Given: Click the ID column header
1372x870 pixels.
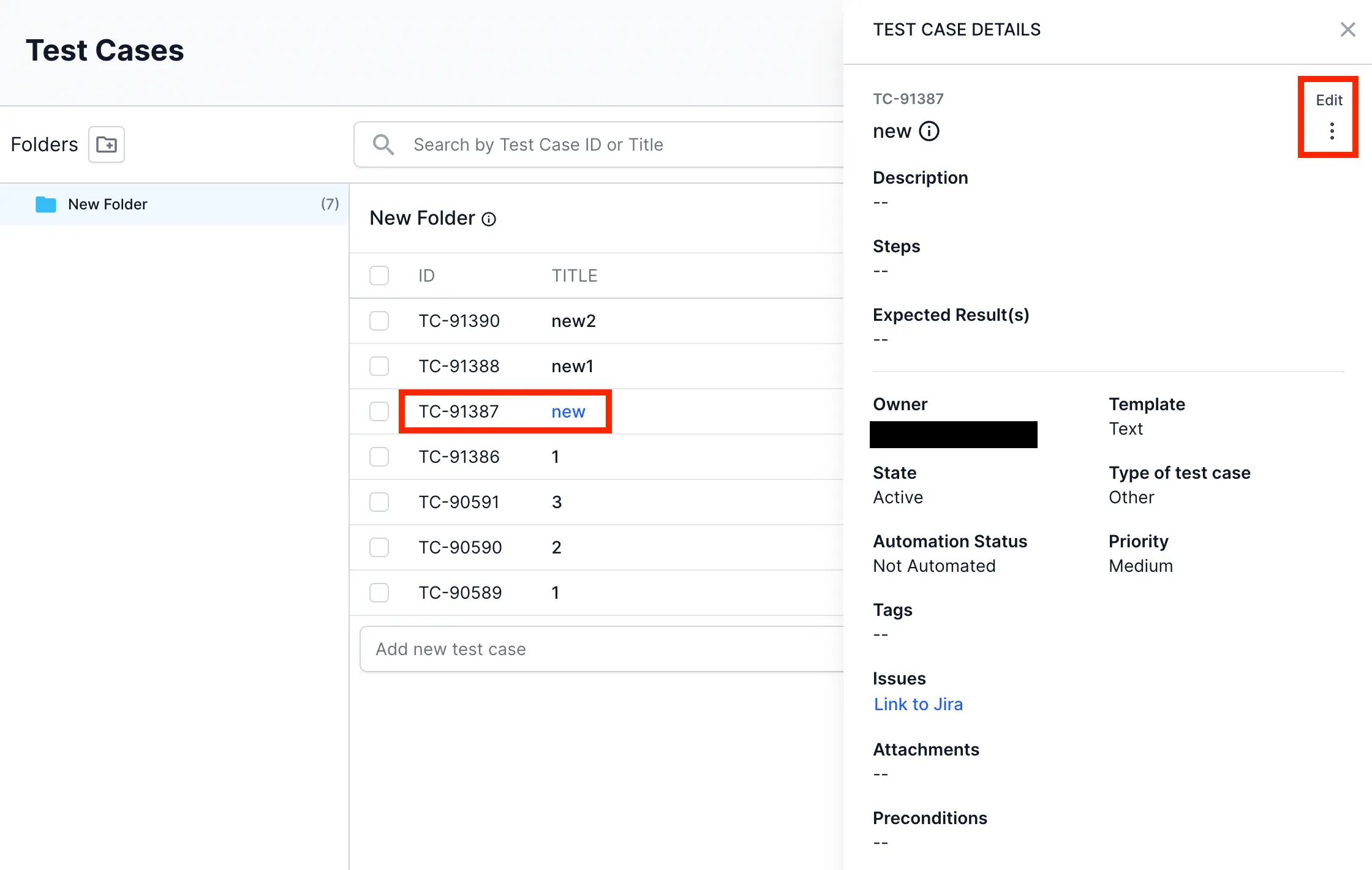Looking at the screenshot, I should point(426,276).
